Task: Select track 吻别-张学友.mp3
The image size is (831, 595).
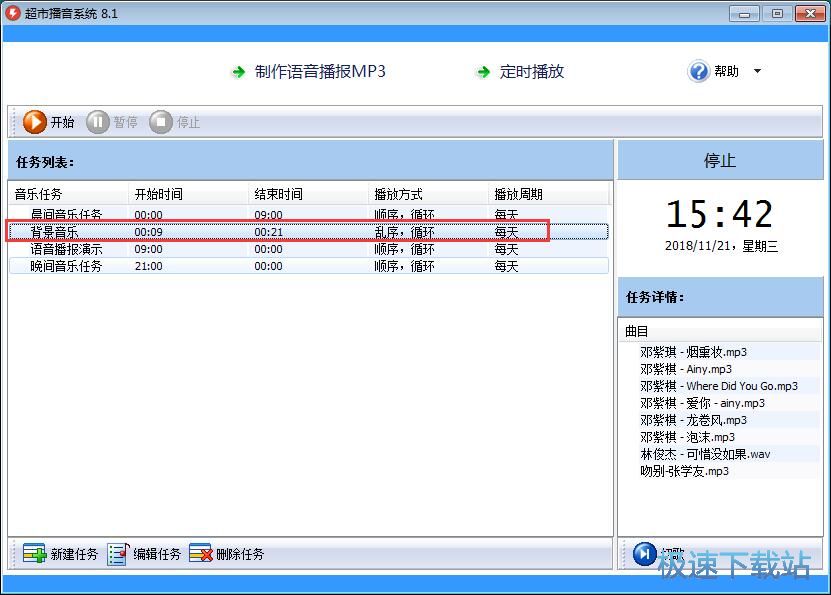Action: click(x=684, y=470)
